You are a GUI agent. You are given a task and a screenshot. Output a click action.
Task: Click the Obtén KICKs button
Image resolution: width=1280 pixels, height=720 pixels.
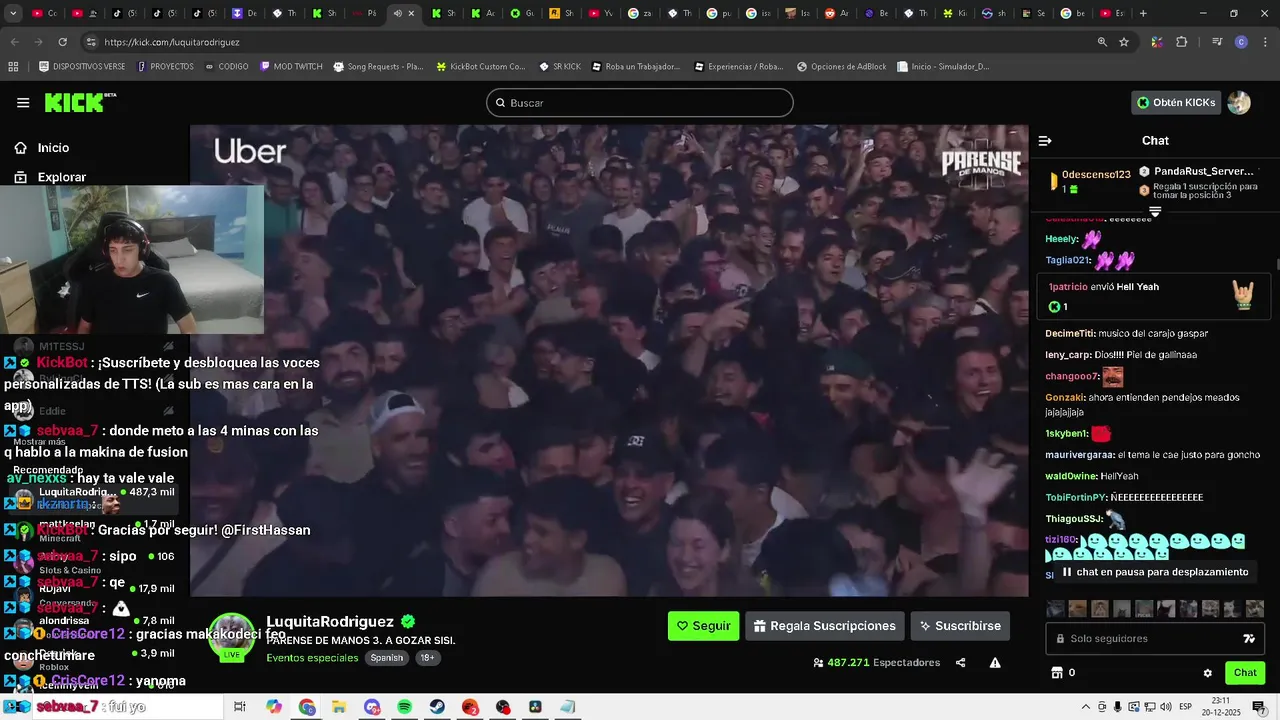pos(1176,102)
